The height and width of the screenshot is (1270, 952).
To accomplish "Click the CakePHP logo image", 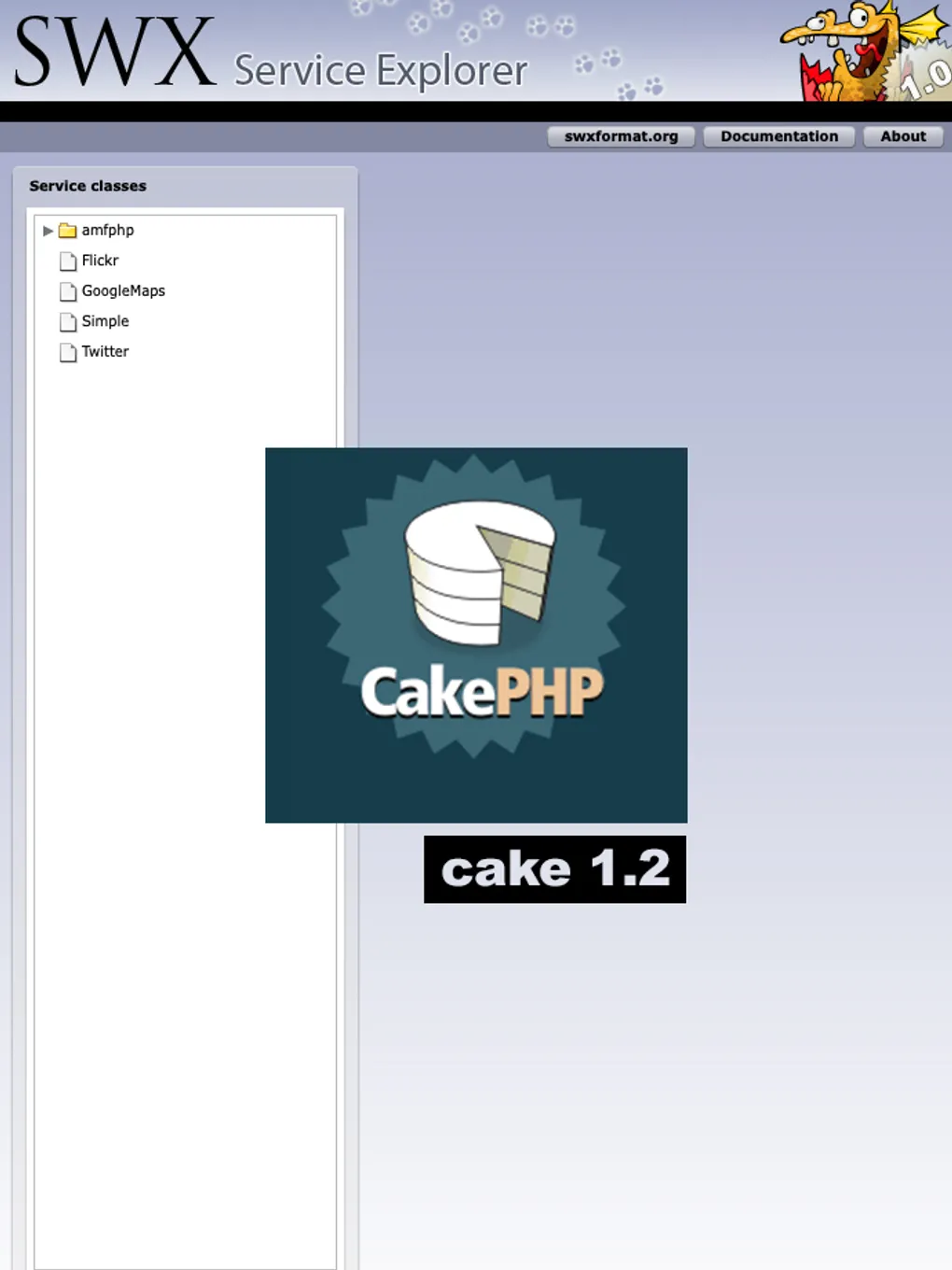I will pyautogui.click(x=476, y=635).
